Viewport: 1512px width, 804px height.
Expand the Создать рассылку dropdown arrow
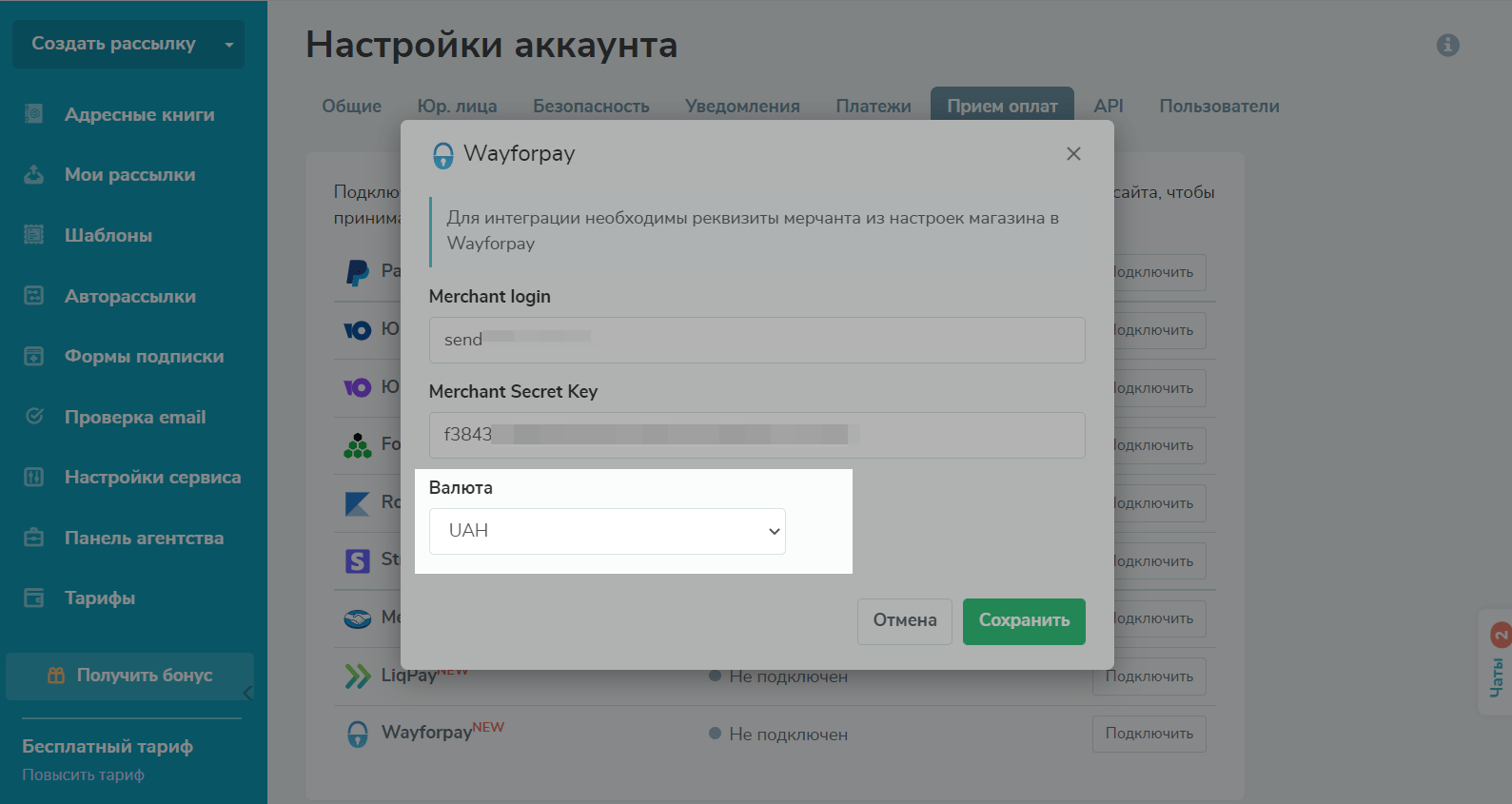point(228,45)
